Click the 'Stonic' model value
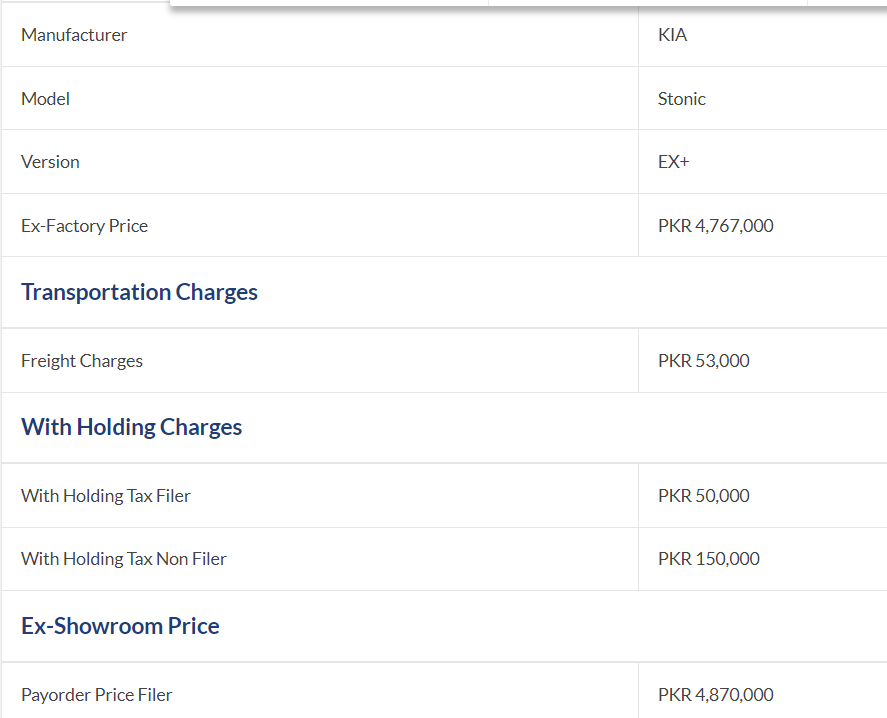 tap(682, 99)
